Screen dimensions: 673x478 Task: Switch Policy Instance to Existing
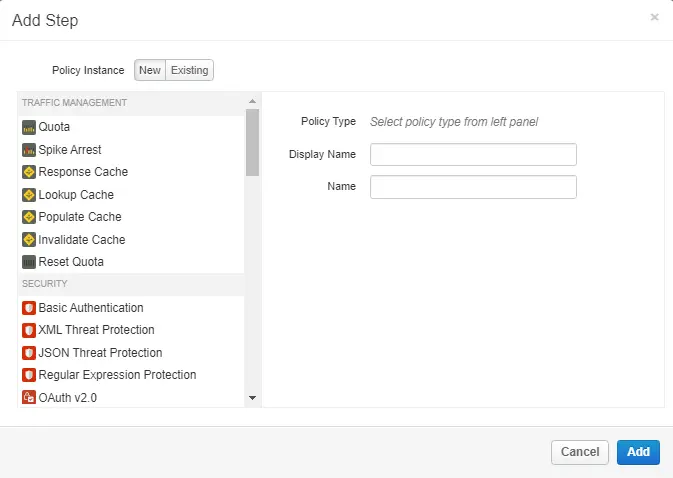pyautogui.click(x=189, y=70)
